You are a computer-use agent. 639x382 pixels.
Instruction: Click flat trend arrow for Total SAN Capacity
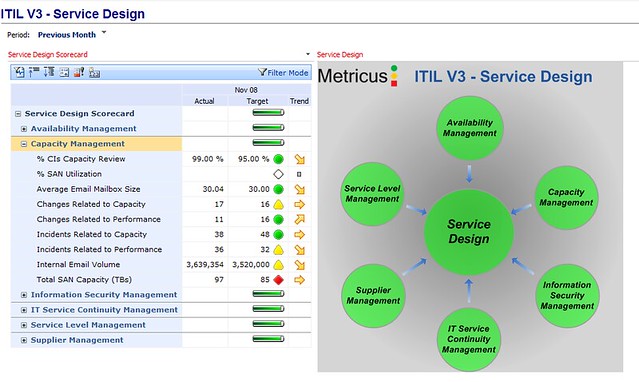pyautogui.click(x=300, y=280)
